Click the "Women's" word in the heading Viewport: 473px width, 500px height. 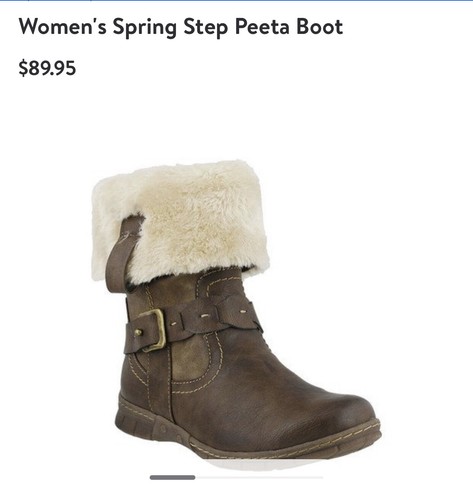(x=63, y=27)
